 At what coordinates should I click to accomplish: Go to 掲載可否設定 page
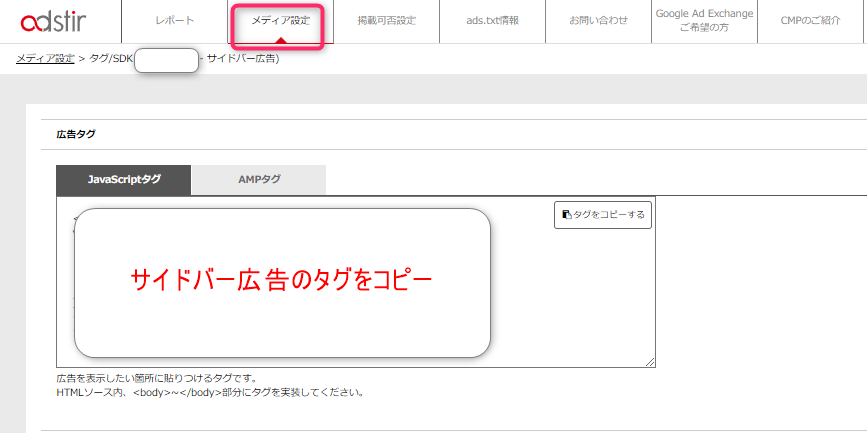pos(386,21)
